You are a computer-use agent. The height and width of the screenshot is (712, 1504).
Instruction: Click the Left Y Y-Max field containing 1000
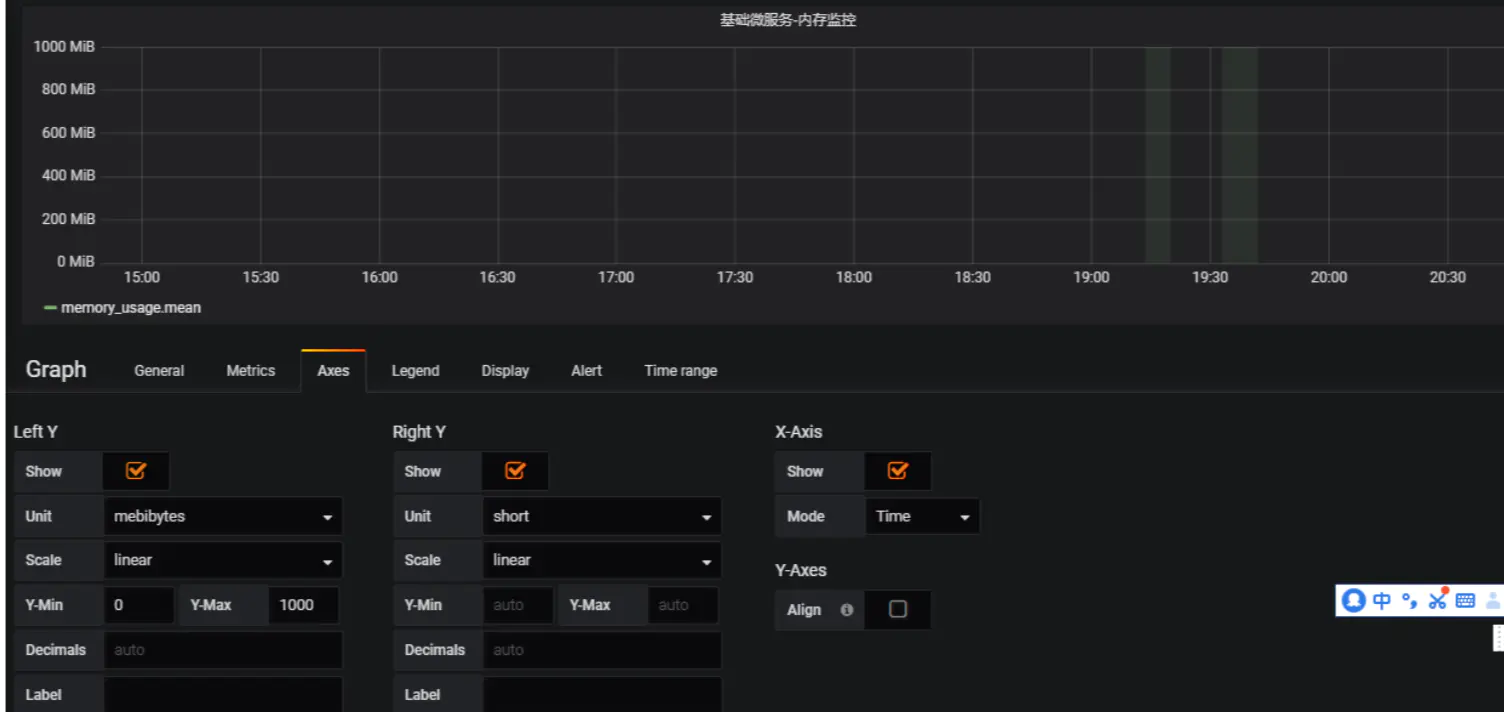303,605
